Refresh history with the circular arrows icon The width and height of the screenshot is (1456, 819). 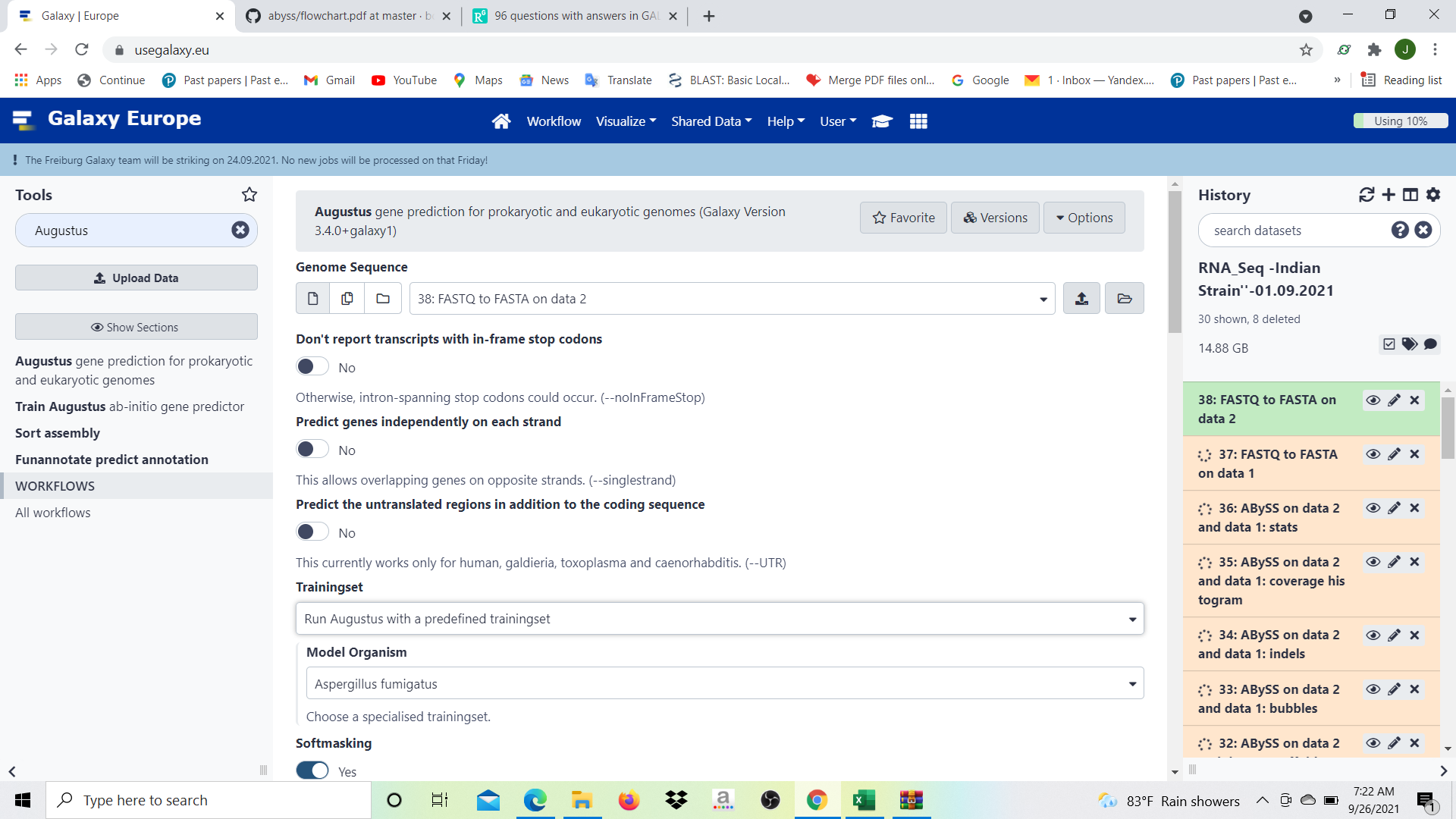(x=1367, y=195)
